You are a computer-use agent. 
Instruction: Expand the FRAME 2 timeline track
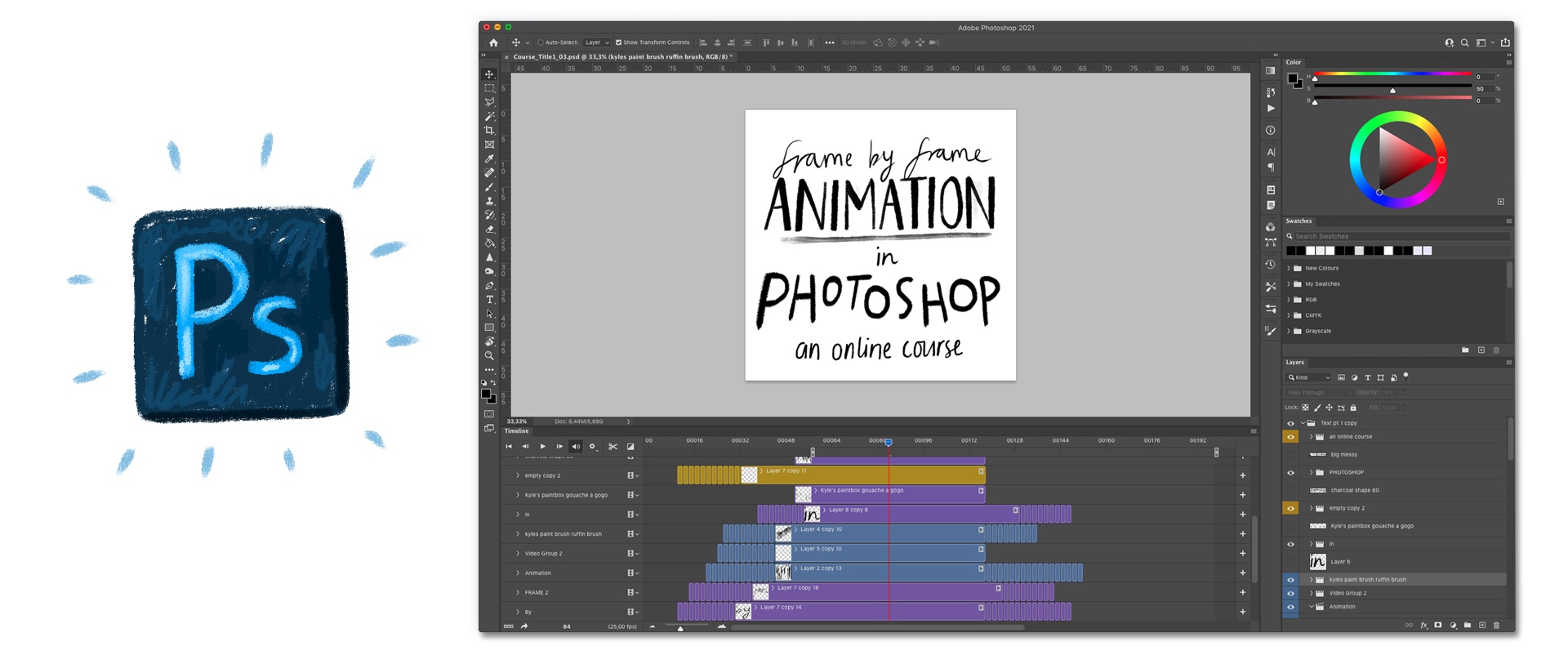[x=517, y=592]
